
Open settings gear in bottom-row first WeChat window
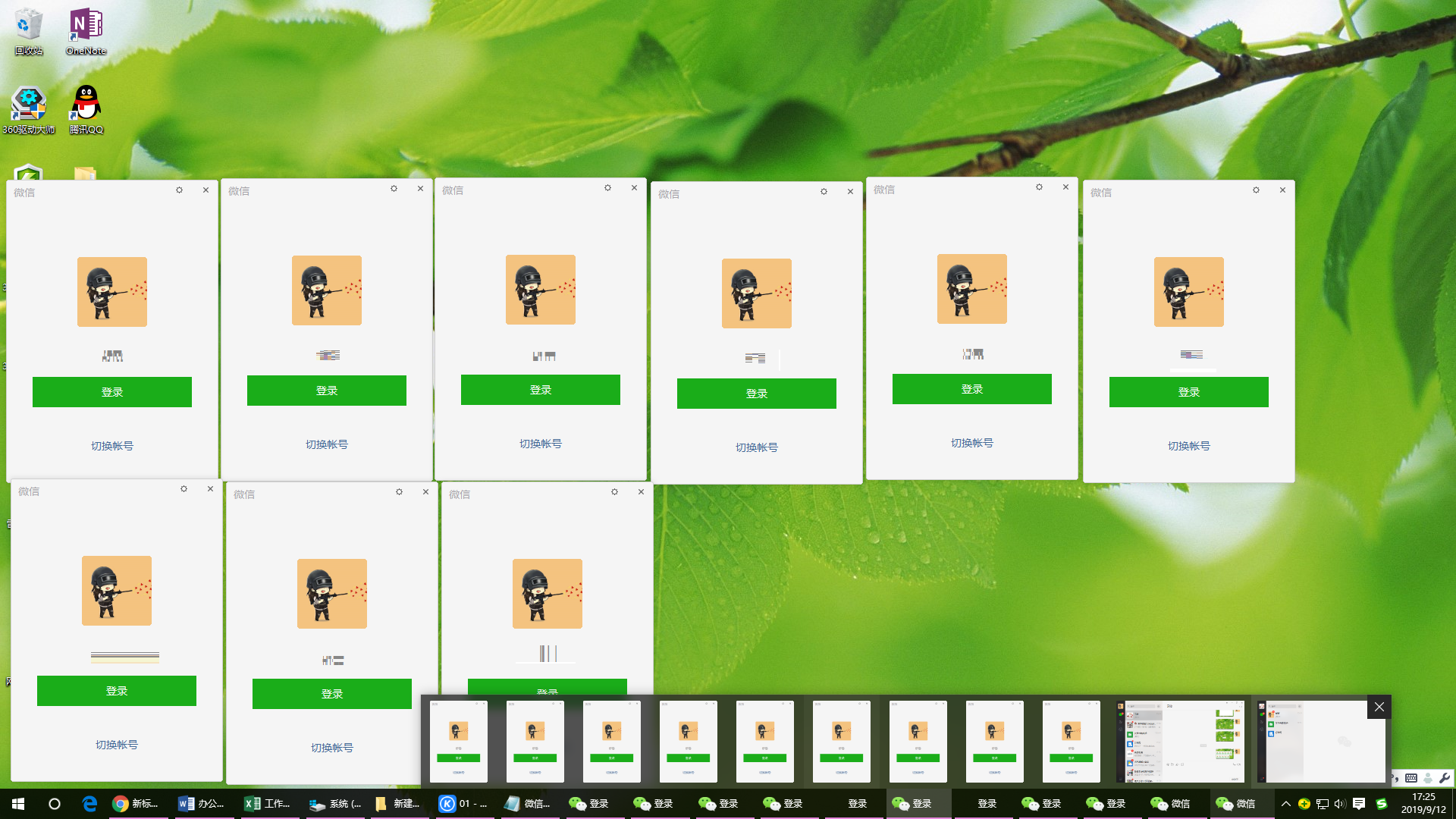184,489
